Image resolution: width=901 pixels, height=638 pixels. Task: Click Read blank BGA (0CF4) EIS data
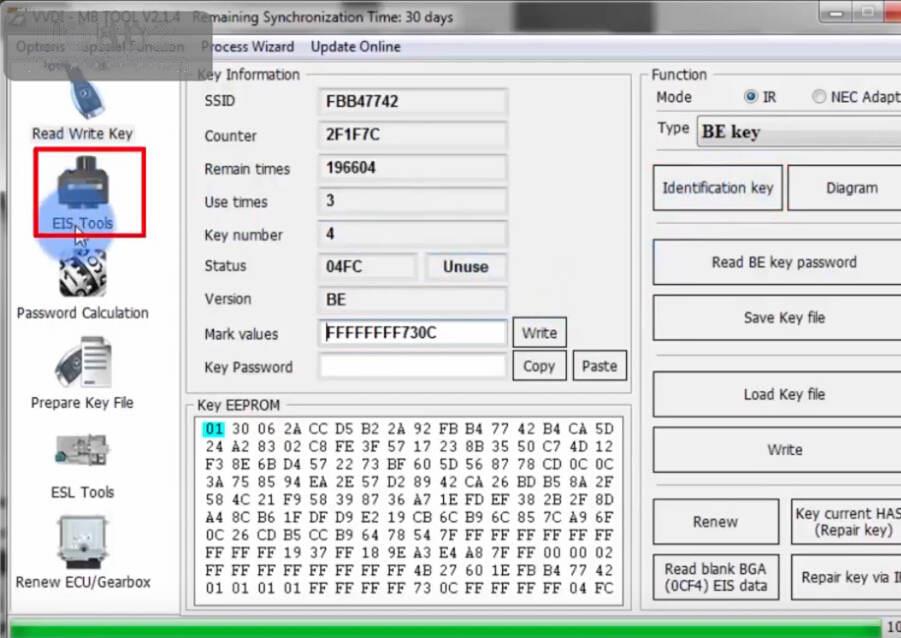tap(716, 577)
